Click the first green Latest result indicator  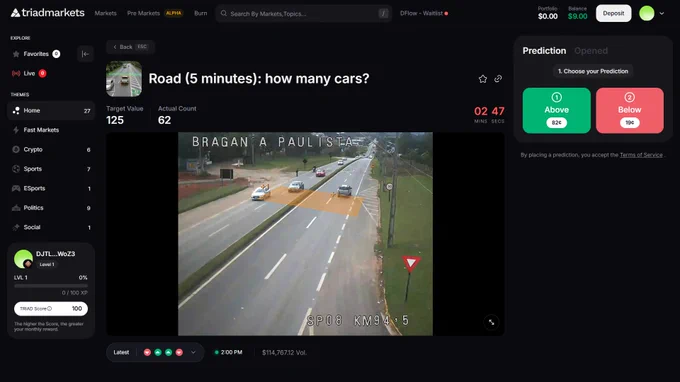coord(158,353)
